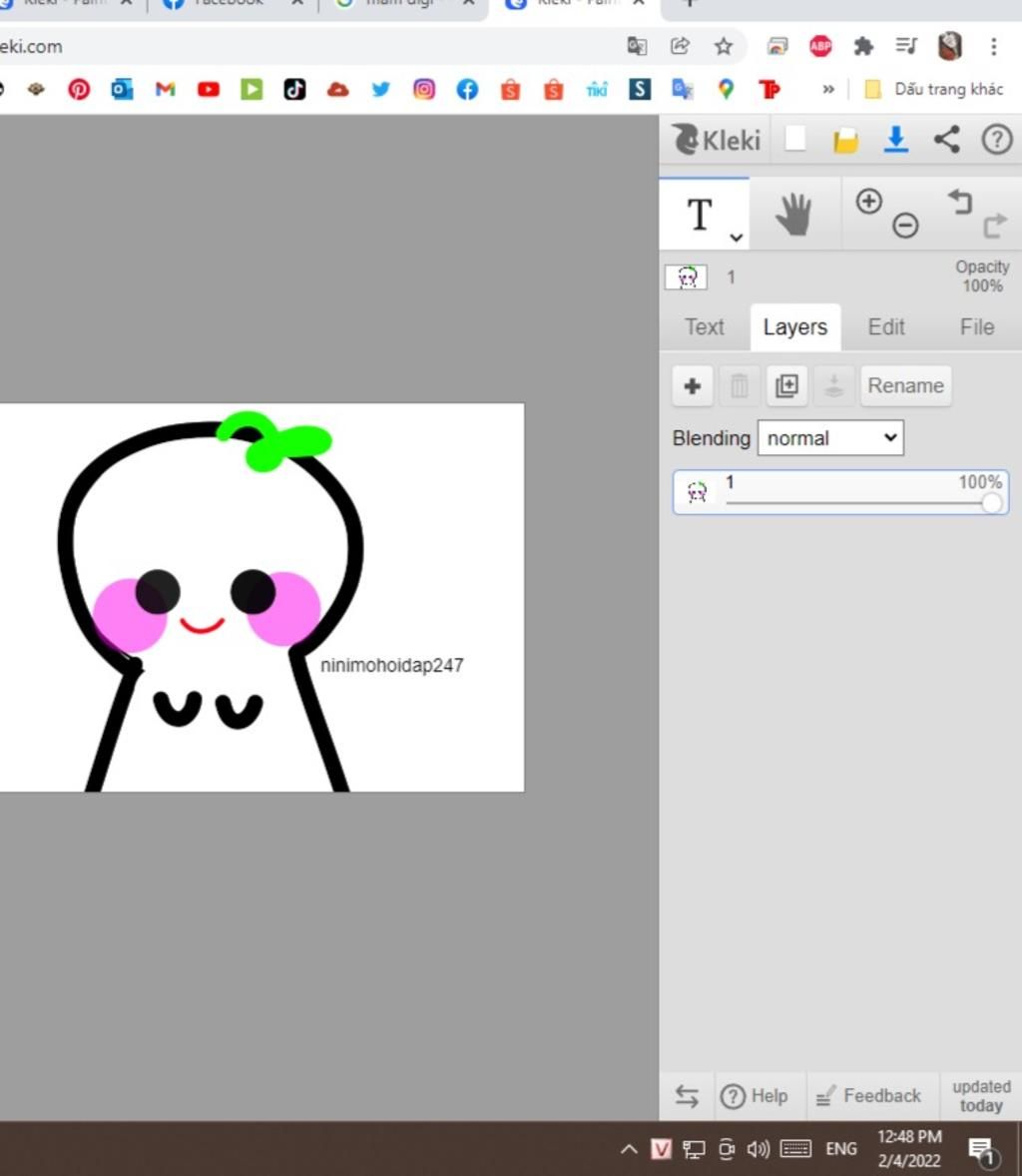Open the Chrome media controls icon
This screenshot has height=1176, width=1022.
coord(906,47)
